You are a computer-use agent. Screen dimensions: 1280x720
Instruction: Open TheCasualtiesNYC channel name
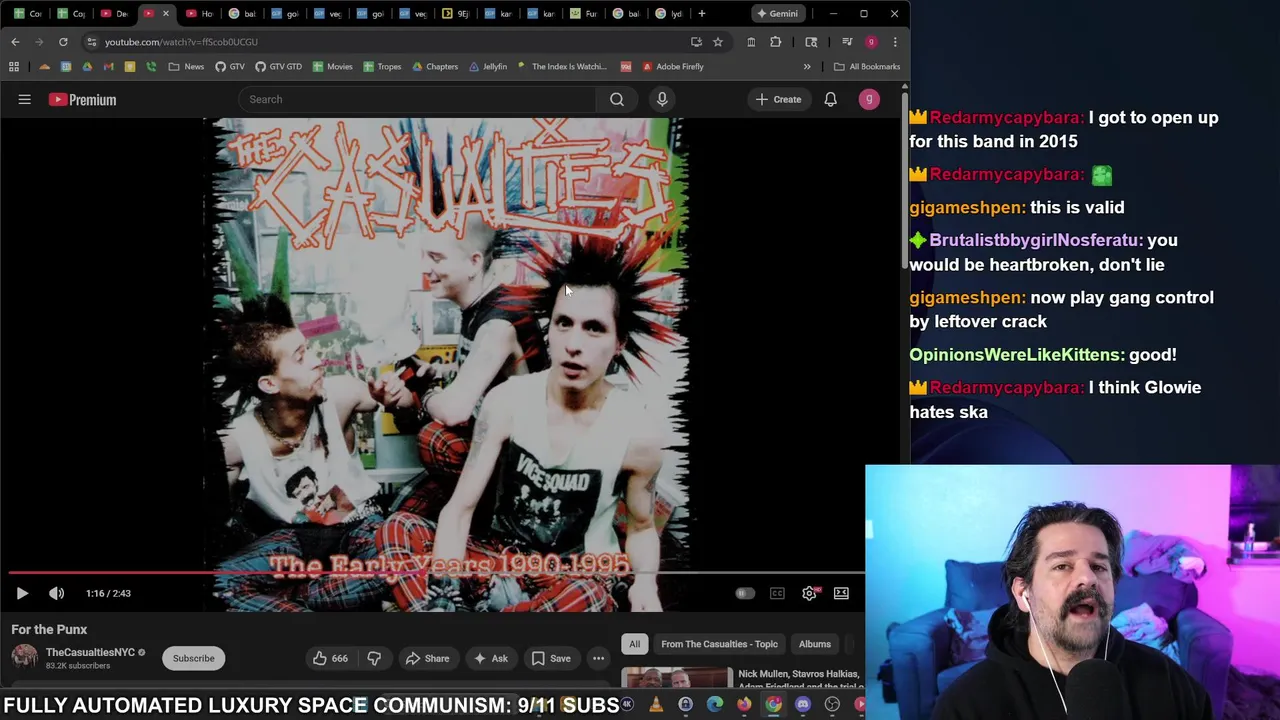[90, 652]
